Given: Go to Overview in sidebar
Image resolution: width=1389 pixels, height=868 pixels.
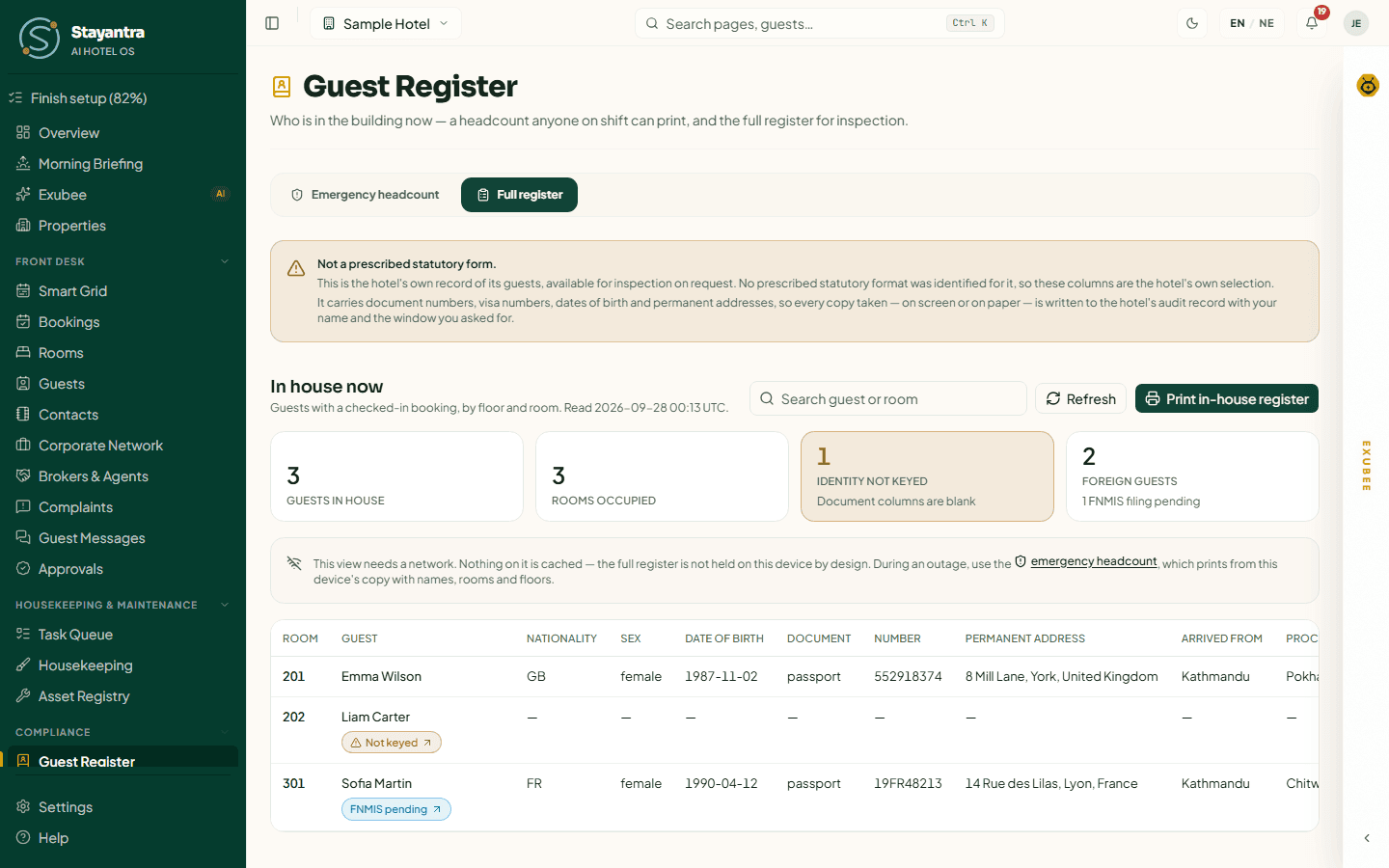Looking at the screenshot, I should click(x=123, y=133).
